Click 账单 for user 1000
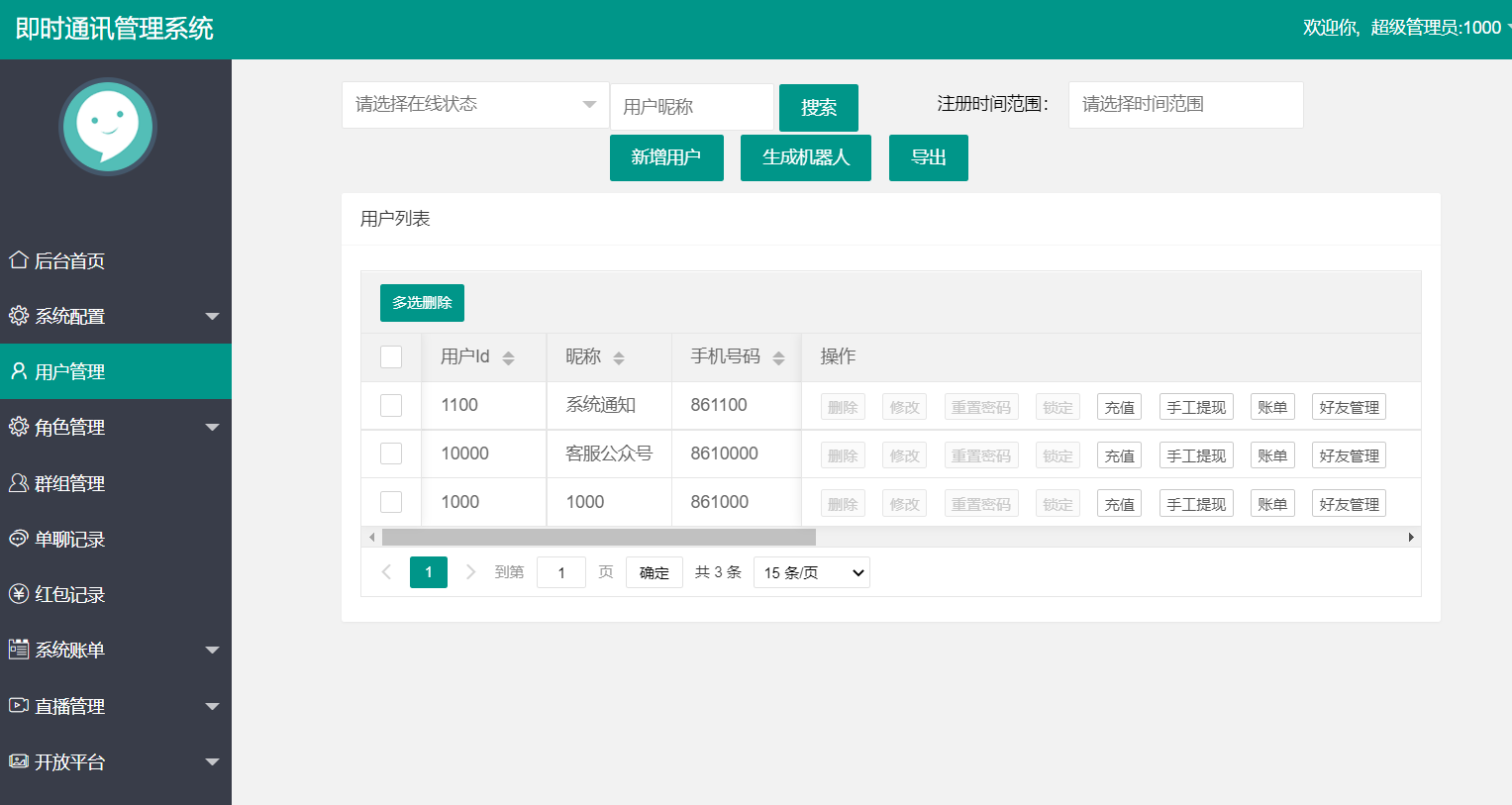 point(1272,504)
